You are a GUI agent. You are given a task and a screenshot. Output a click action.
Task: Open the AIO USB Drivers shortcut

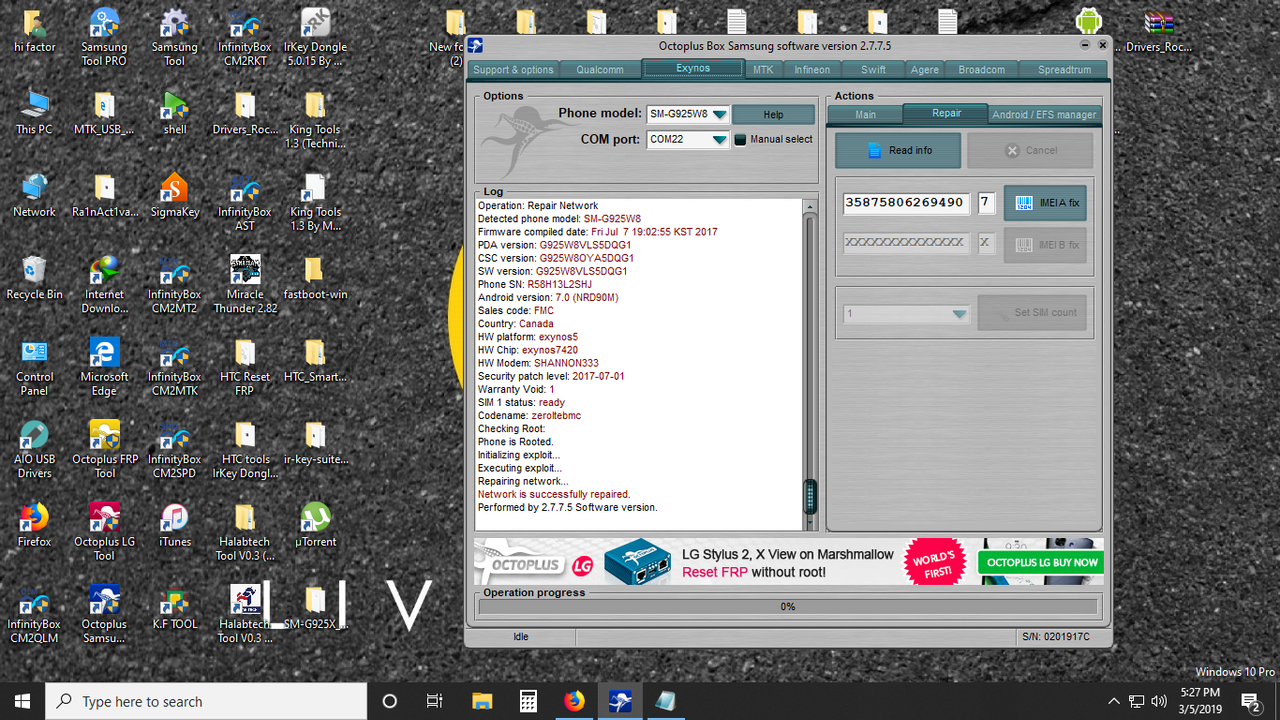pyautogui.click(x=34, y=450)
